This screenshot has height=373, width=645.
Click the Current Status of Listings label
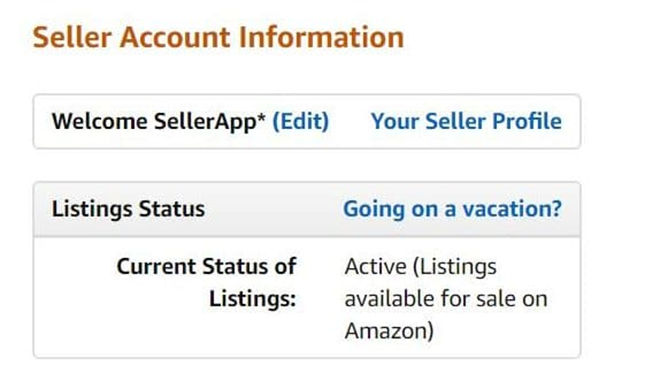206,283
